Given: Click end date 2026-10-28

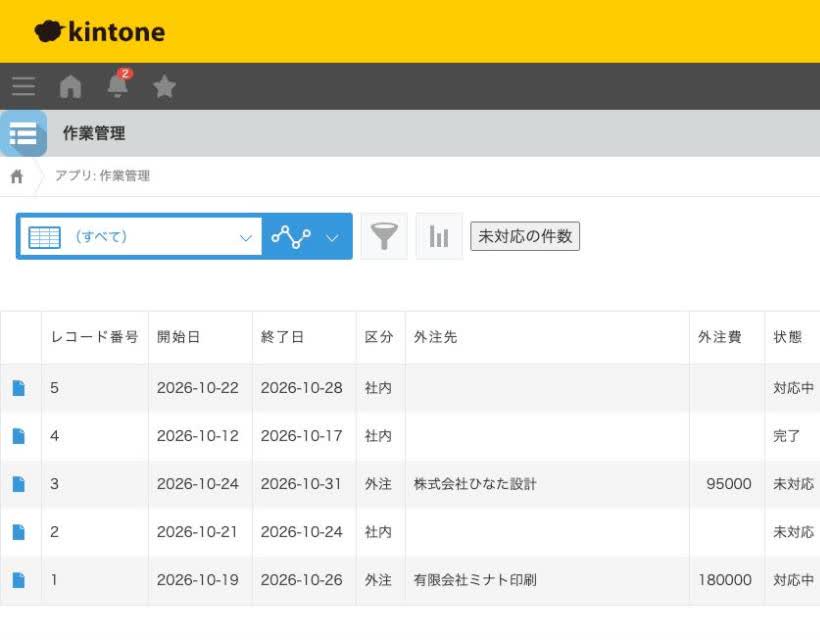Looking at the screenshot, I should 302,388.
